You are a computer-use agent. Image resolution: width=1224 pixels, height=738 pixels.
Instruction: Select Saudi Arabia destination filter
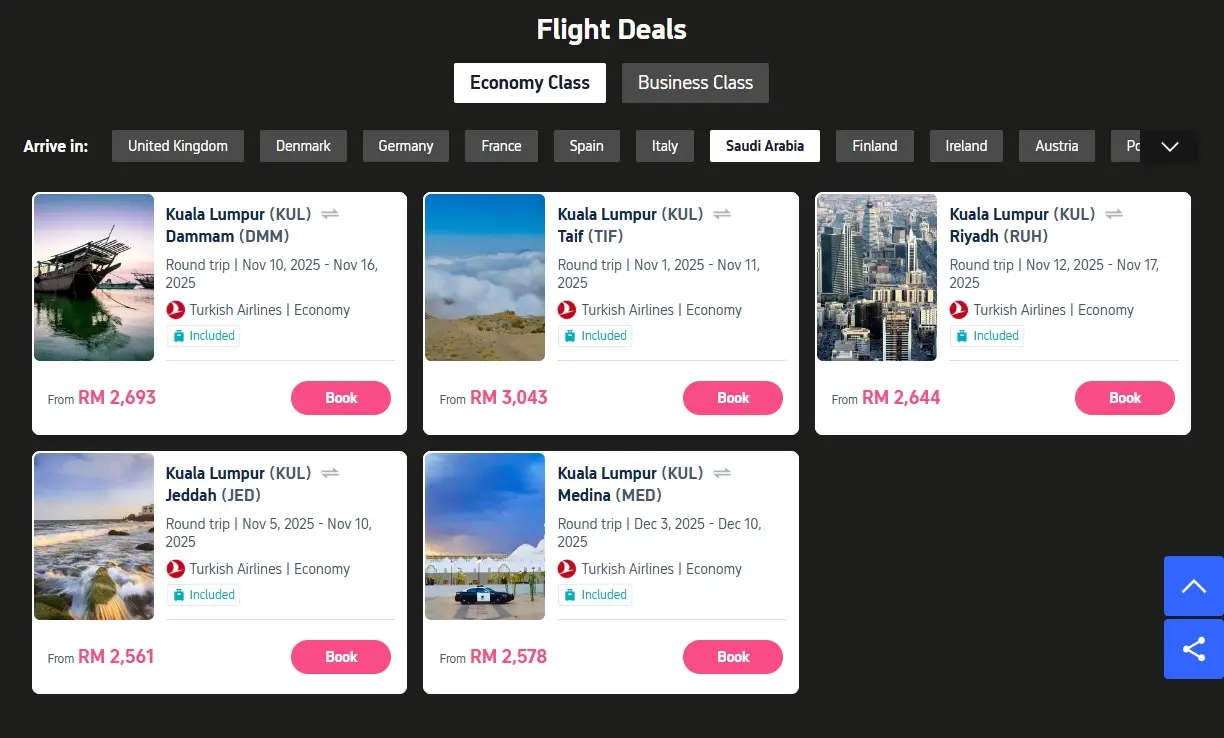click(x=764, y=146)
